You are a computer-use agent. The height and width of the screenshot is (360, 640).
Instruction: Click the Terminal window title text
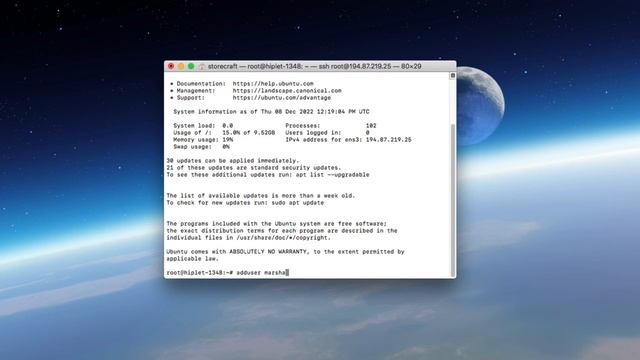click(314, 66)
